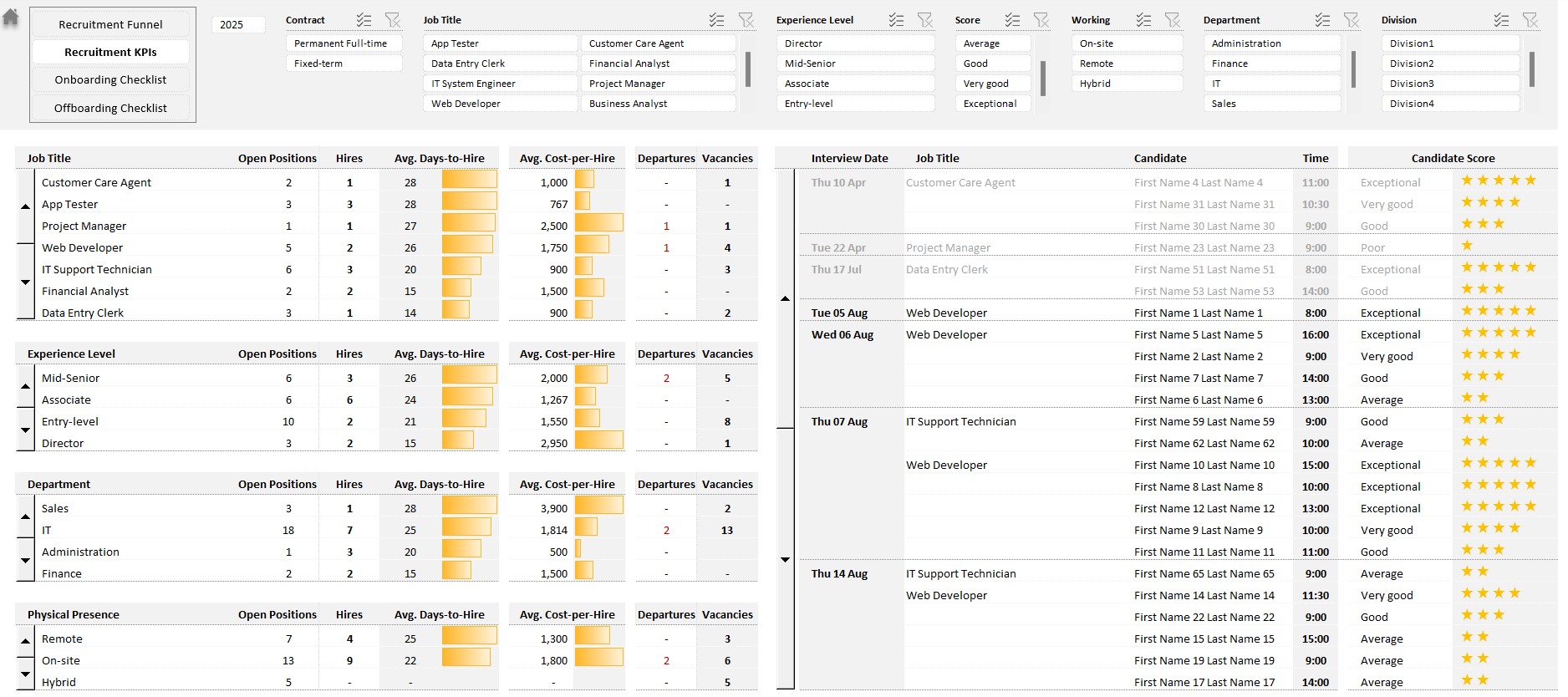Image resolution: width=1568 pixels, height=697 pixels.
Task: Click the home icon
Action: [x=11, y=18]
